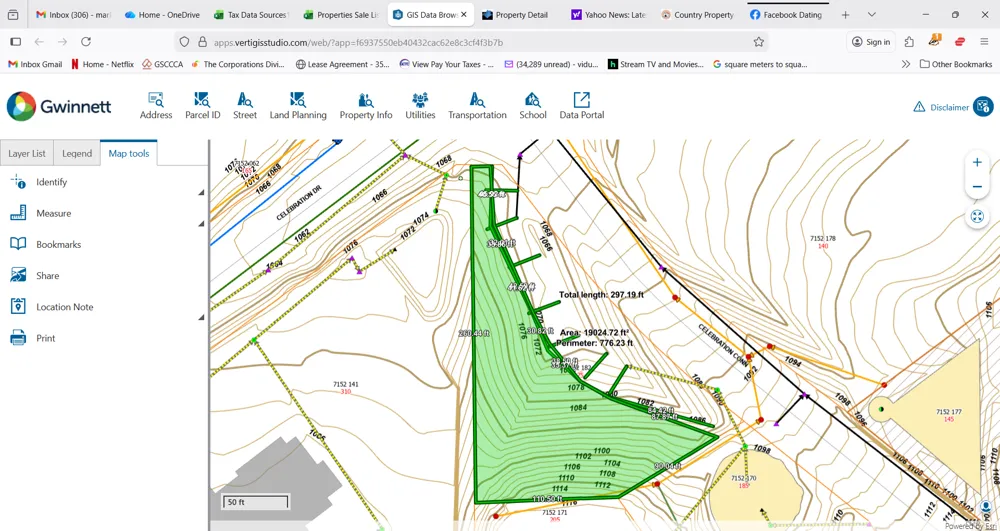Launch the Data Portal link
The height and width of the screenshot is (531, 1000).
pyautogui.click(x=581, y=106)
